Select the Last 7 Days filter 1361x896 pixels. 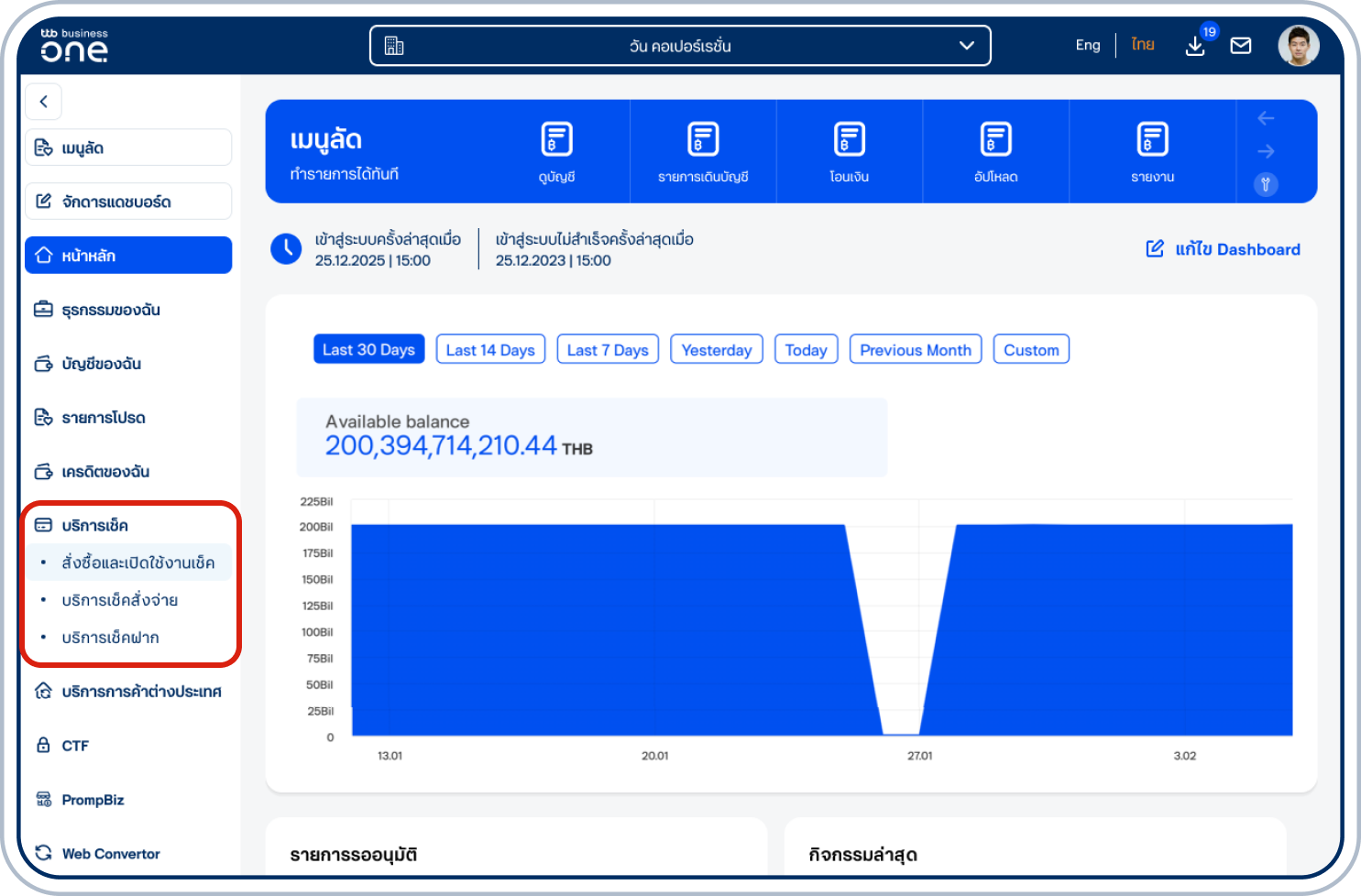pos(608,350)
